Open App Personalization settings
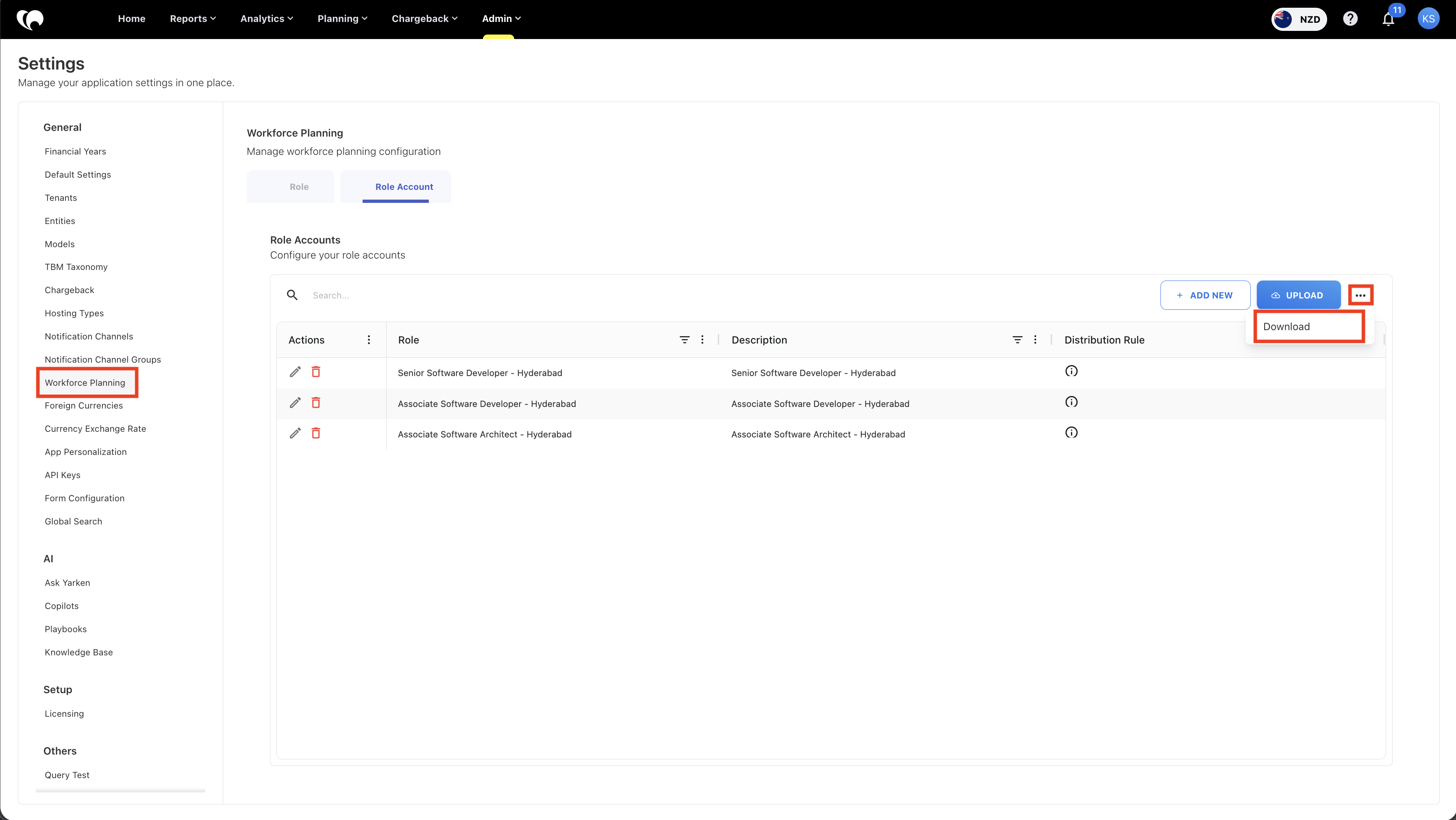This screenshot has width=1456, height=820. pos(86,452)
